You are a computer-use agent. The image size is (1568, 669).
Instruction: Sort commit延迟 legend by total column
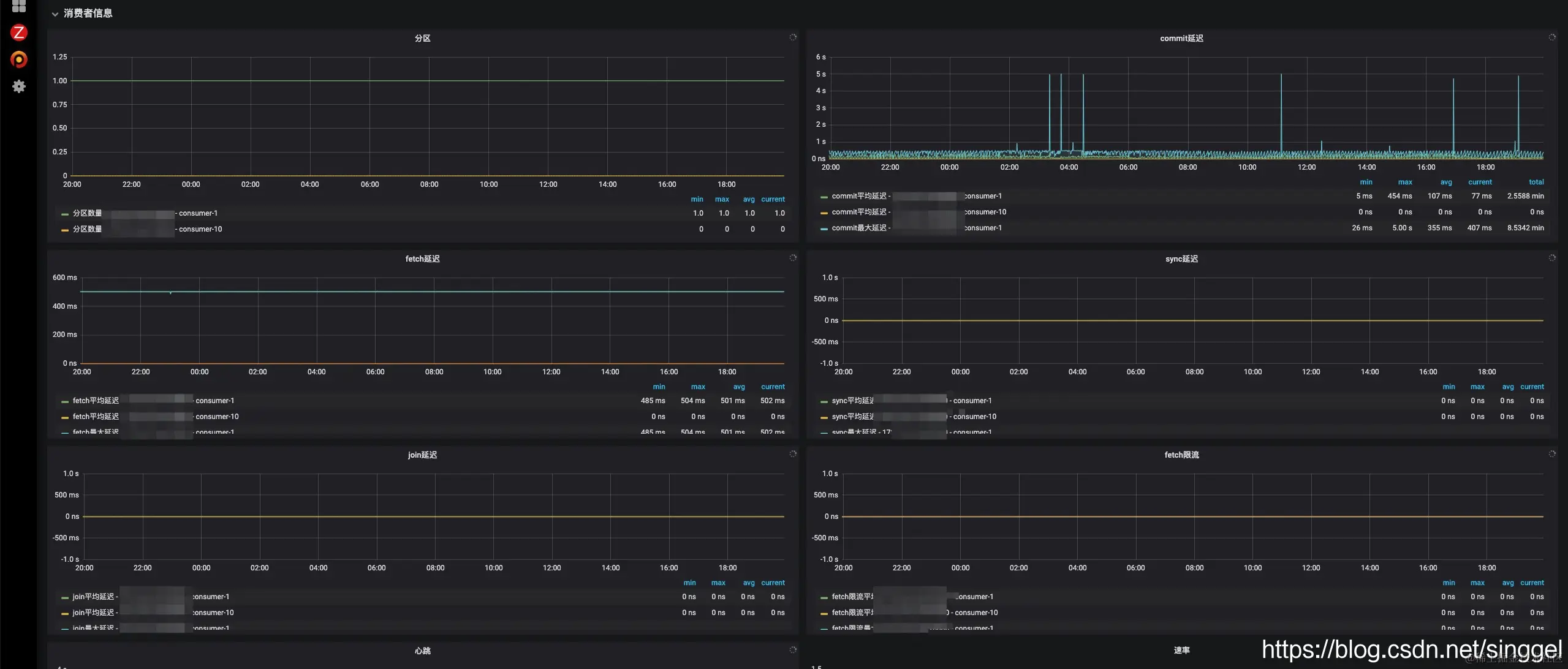pos(1536,182)
